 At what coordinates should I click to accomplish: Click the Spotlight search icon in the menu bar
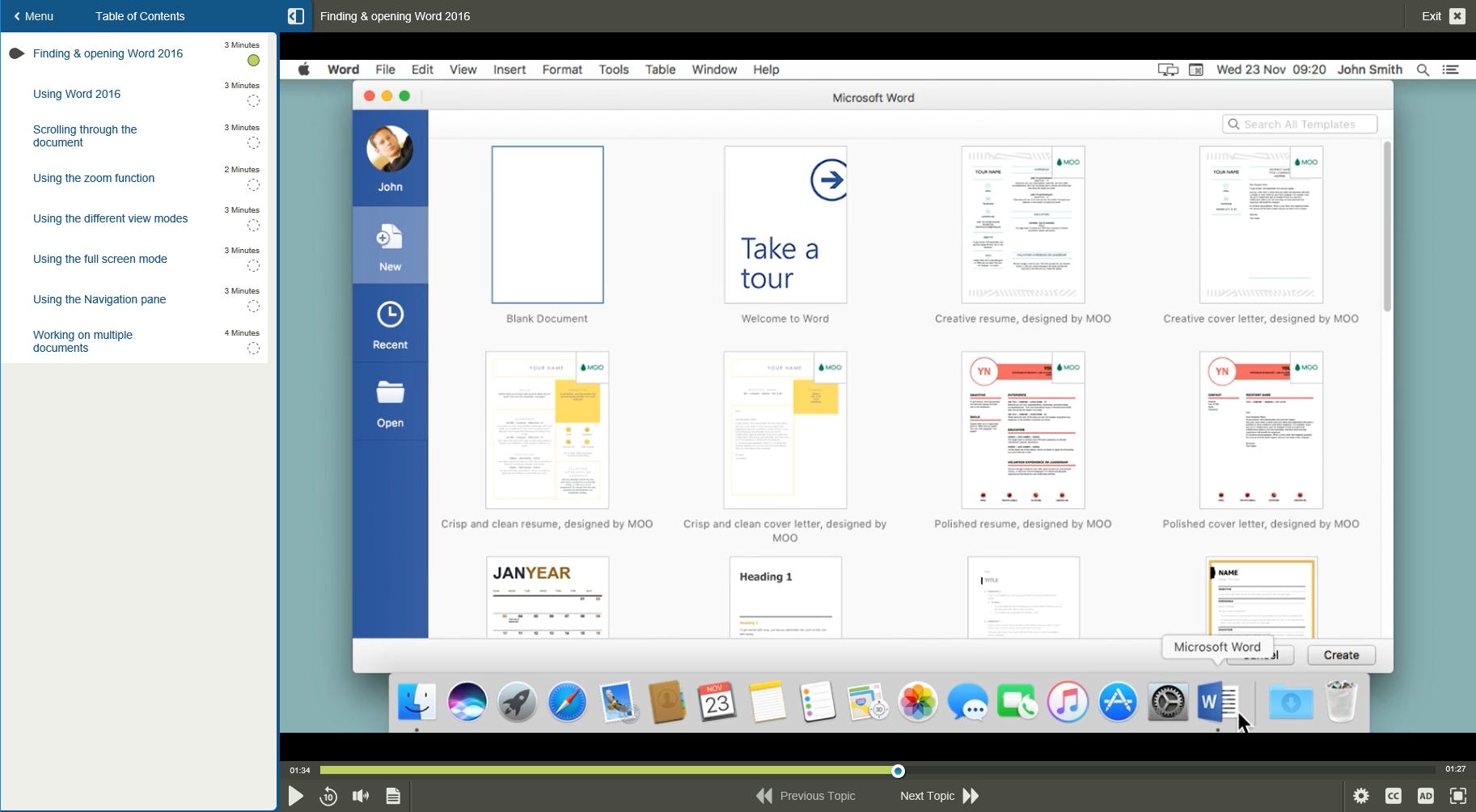pos(1423,70)
